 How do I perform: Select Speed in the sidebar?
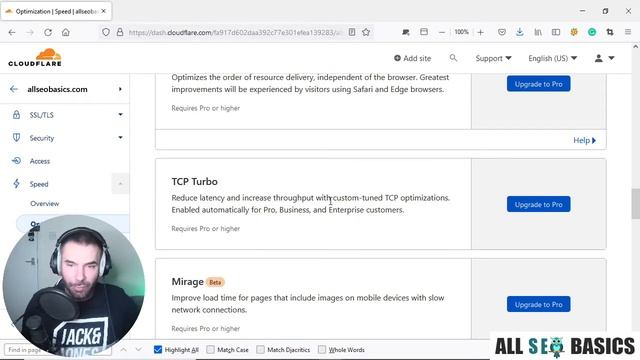point(39,184)
